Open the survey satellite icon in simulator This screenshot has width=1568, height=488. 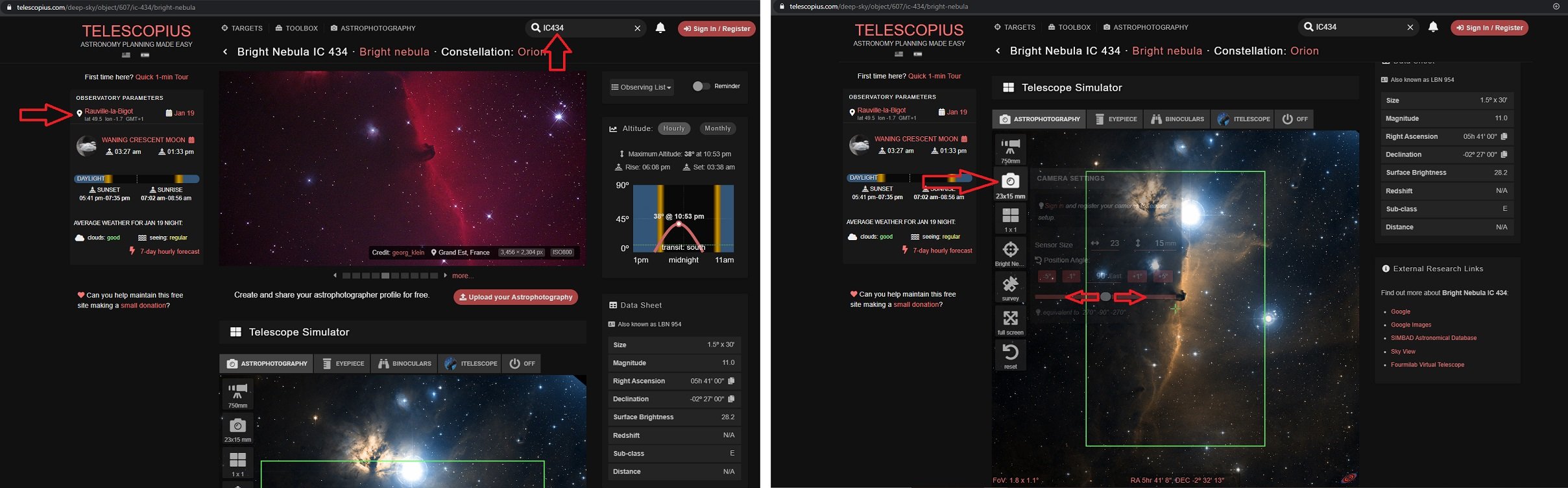(x=1010, y=287)
